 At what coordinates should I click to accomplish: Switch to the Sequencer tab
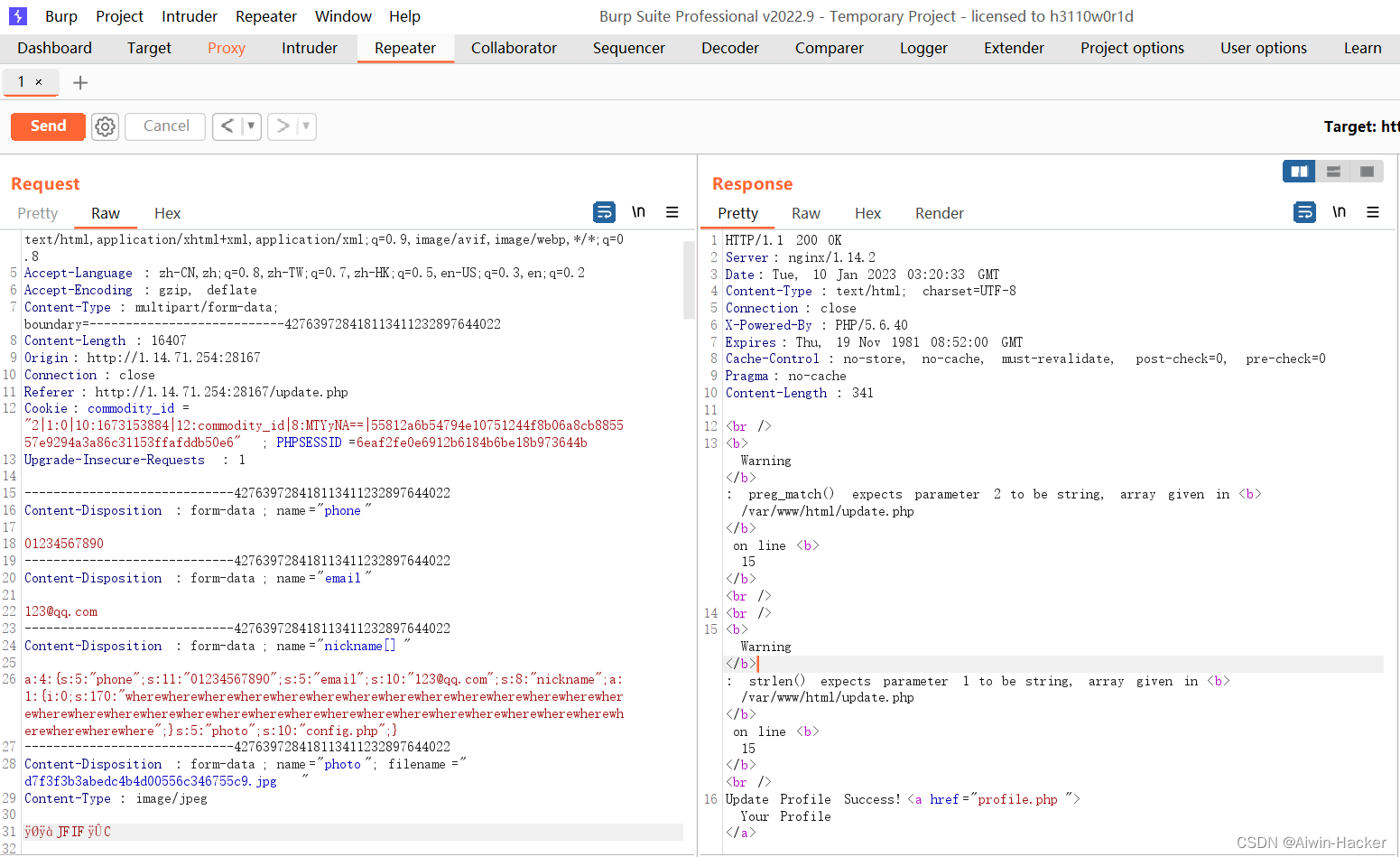(629, 48)
